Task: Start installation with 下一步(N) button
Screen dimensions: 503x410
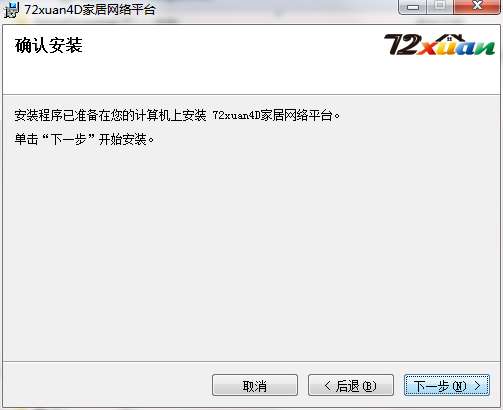Action: tap(447, 385)
